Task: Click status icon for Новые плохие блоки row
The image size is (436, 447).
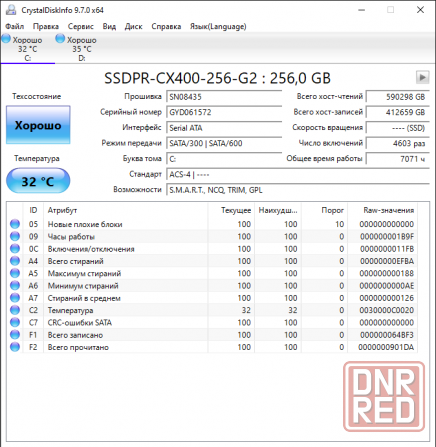Action: 15,224
